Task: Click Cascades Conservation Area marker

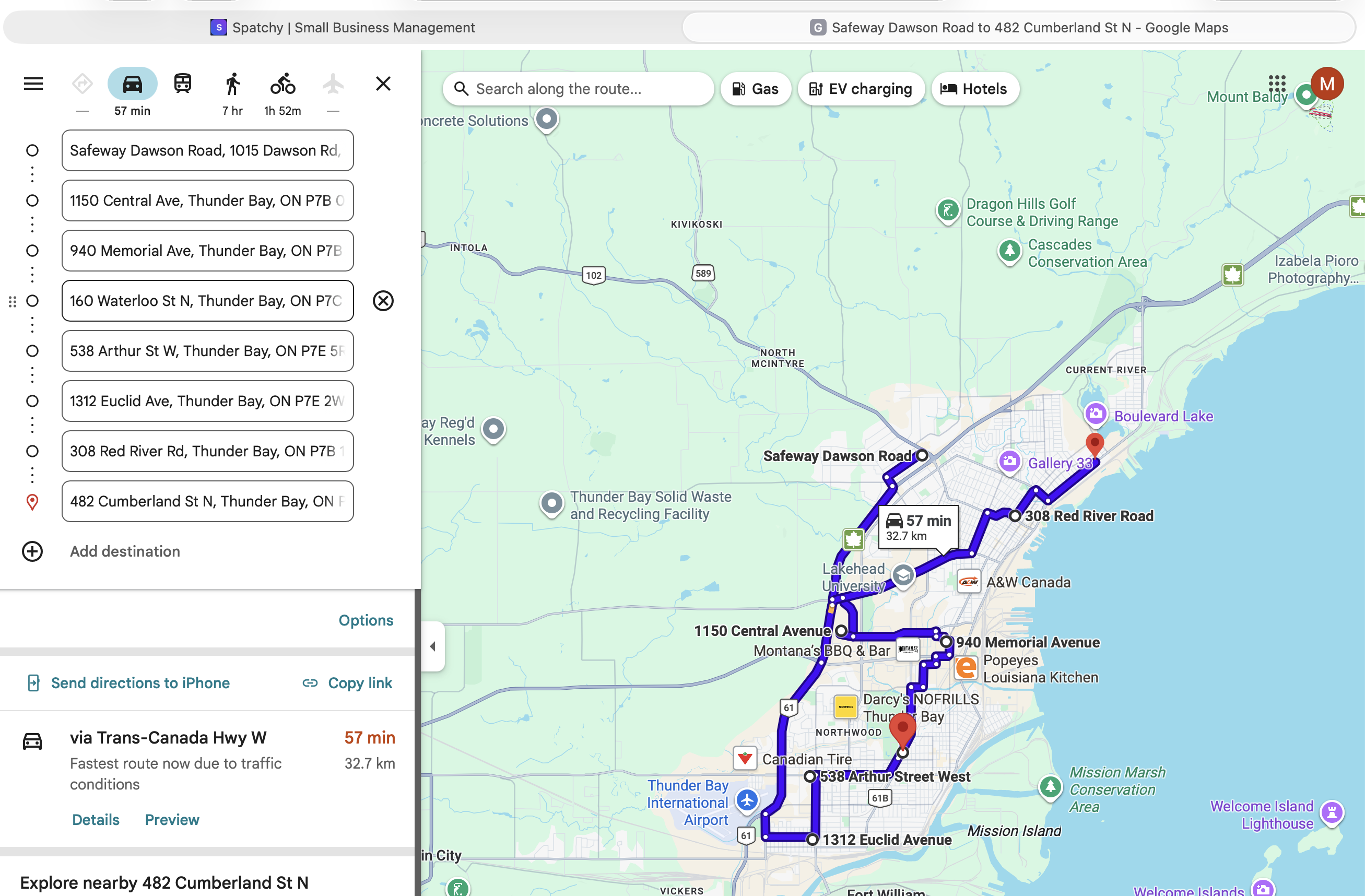Action: 1009,251
